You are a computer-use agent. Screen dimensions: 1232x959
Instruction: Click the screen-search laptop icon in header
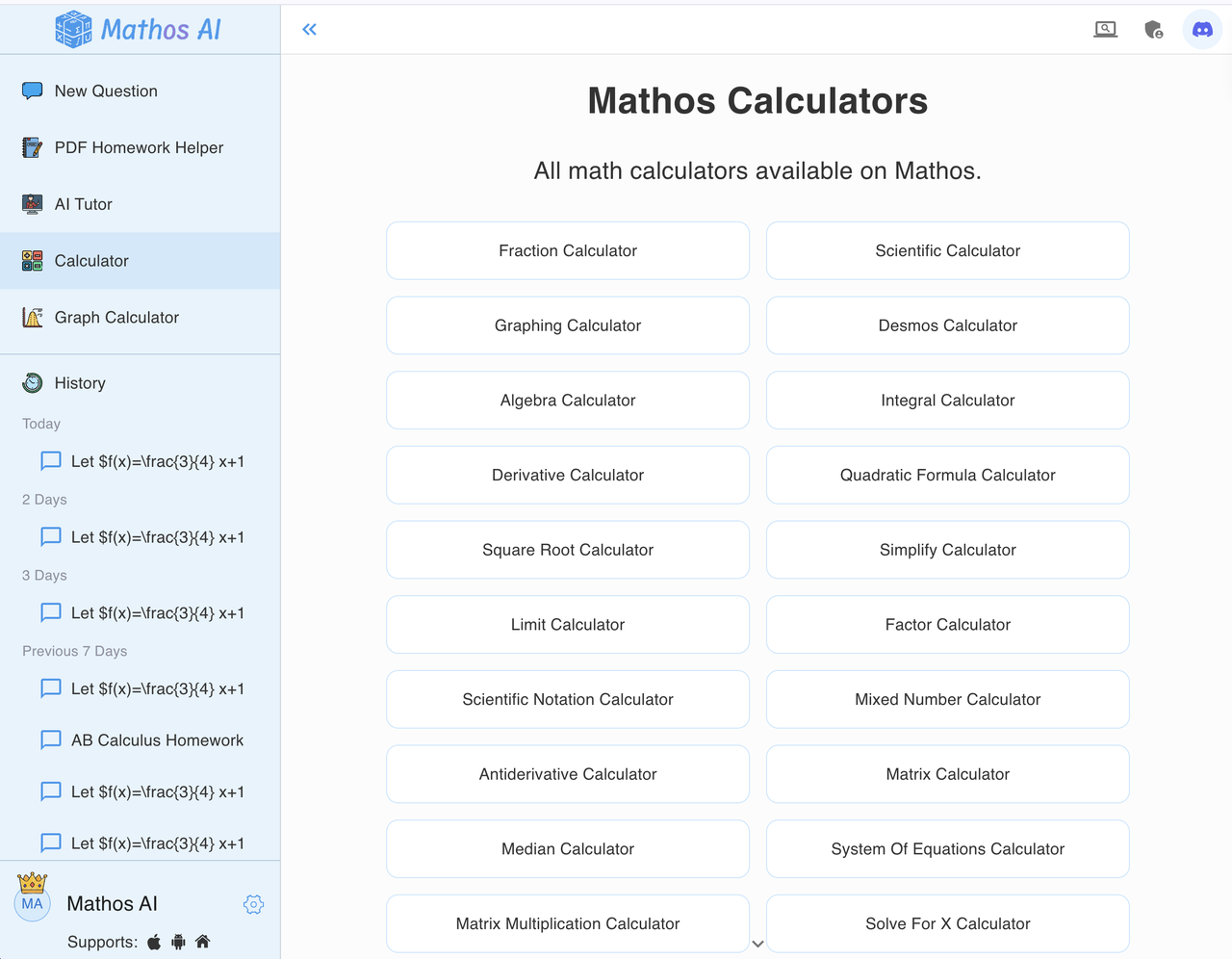1106,29
